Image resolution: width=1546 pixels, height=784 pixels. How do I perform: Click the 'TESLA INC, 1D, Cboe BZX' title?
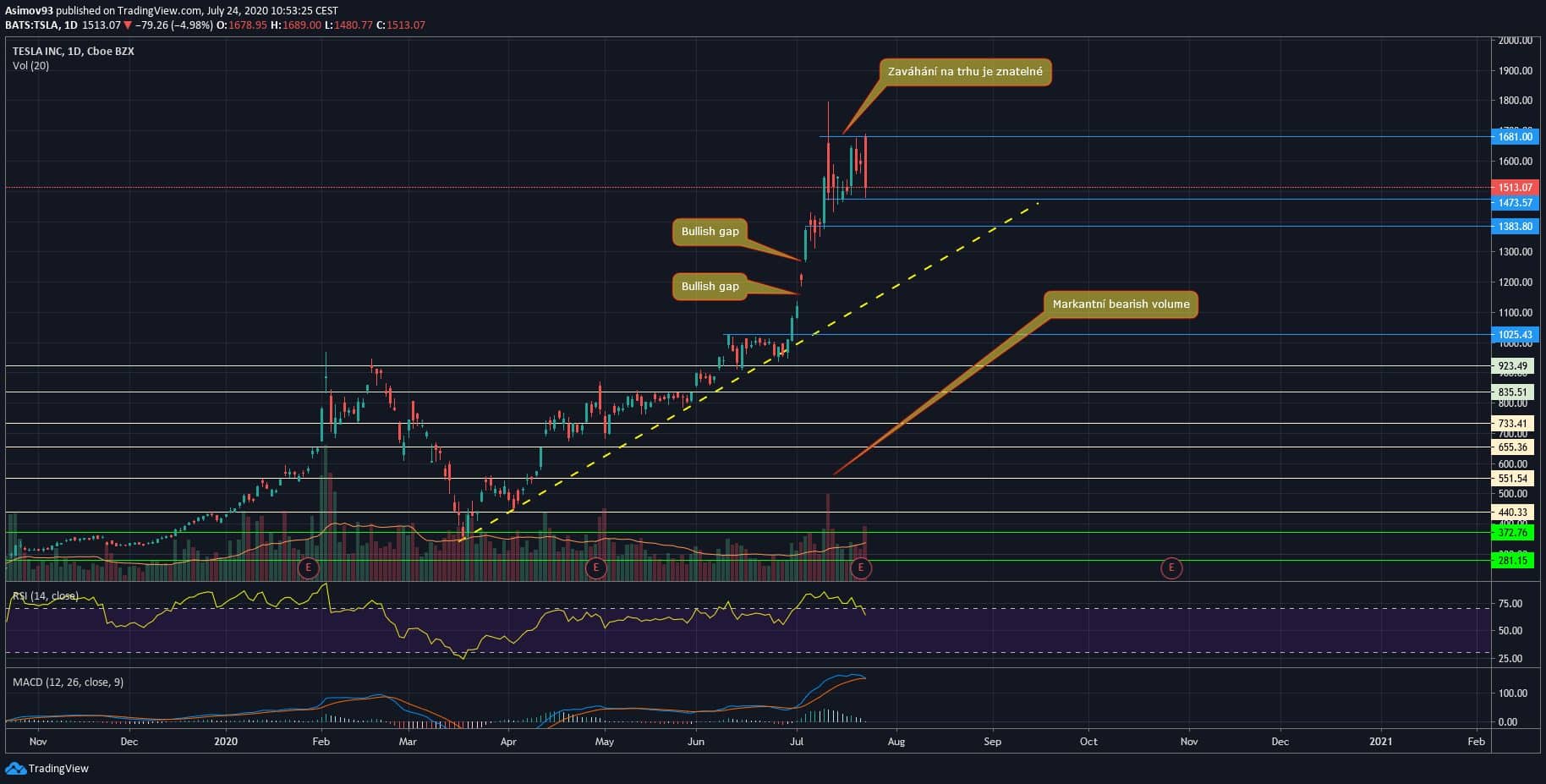coord(74,51)
